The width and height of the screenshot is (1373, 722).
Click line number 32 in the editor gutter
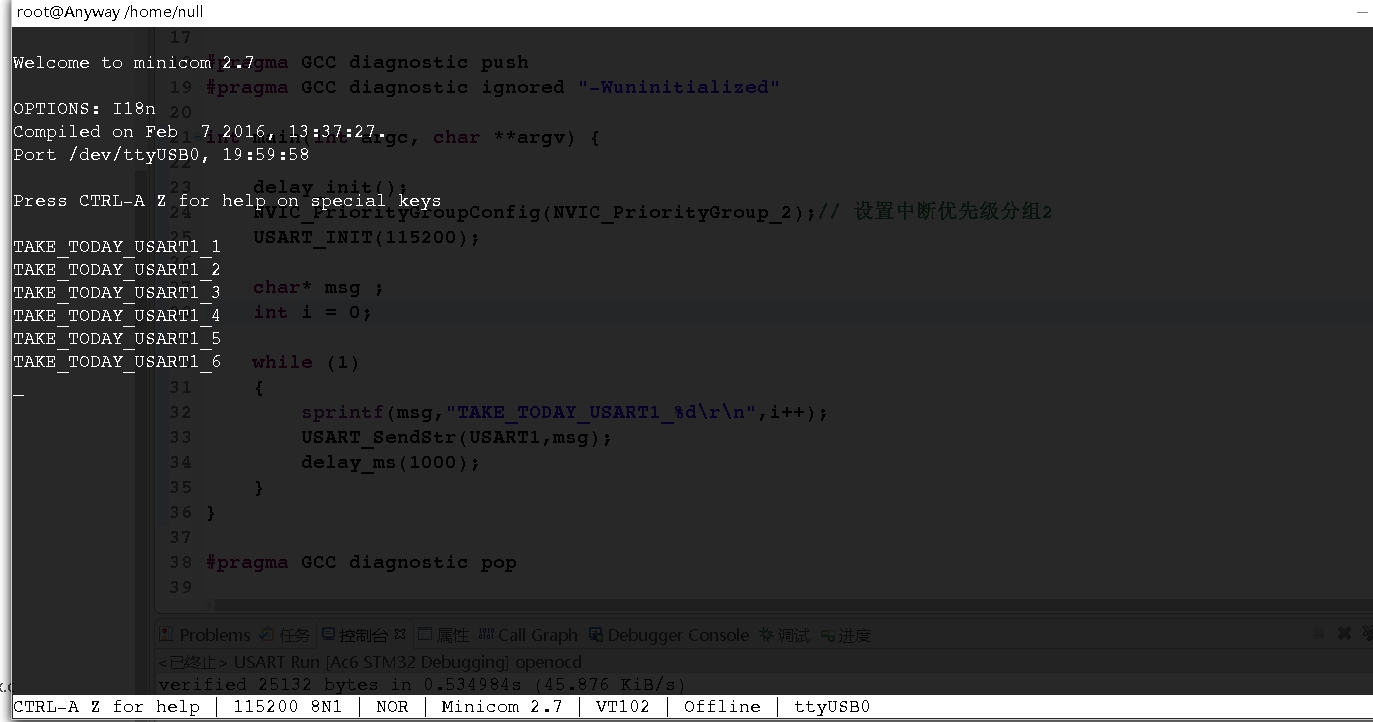point(181,412)
